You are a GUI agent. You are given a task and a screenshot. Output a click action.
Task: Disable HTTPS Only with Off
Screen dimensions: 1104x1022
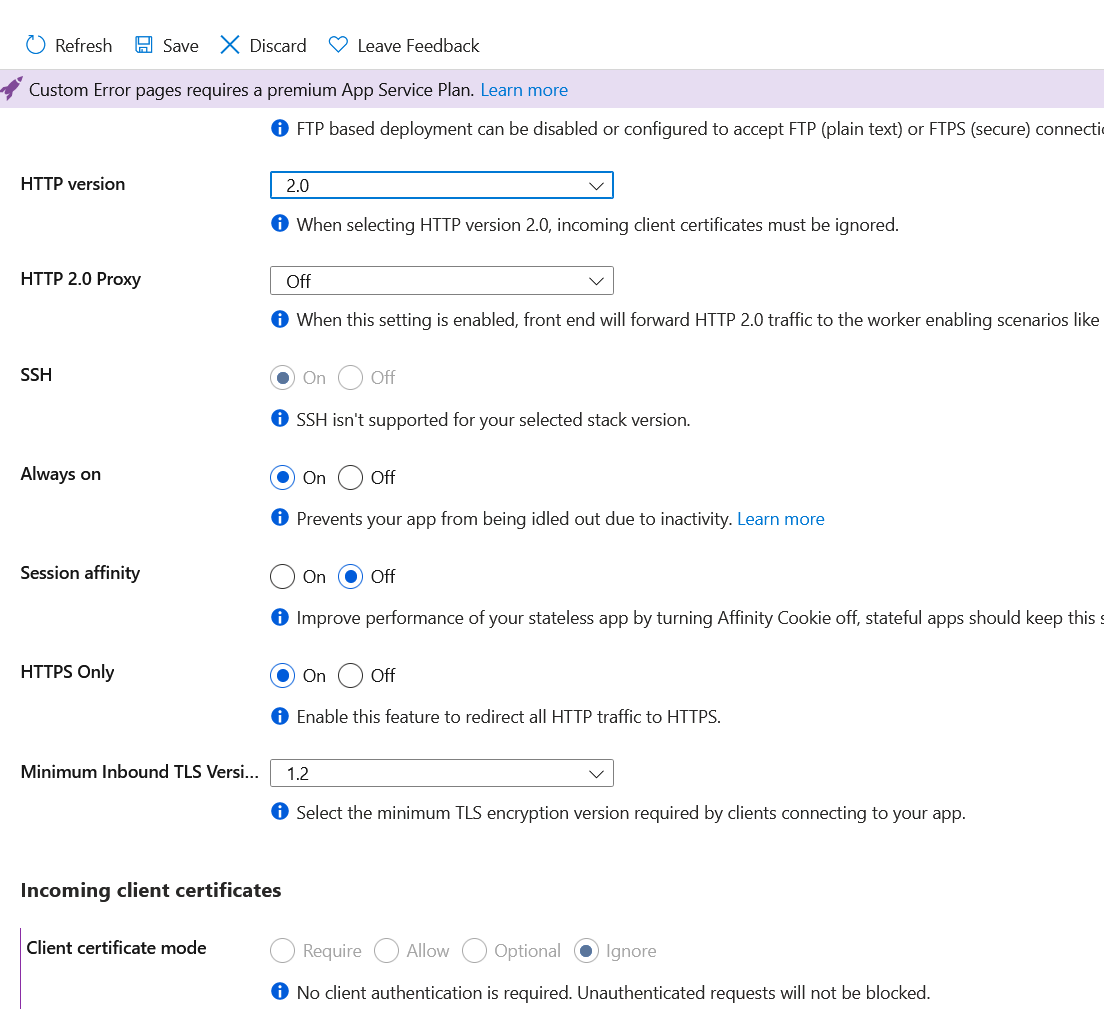[x=350, y=676]
